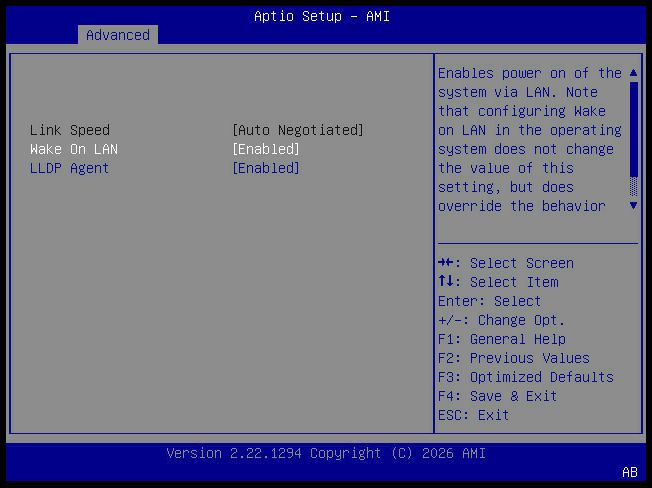Click the F4: Save & Exit hint
The image size is (652, 488).
498,396
